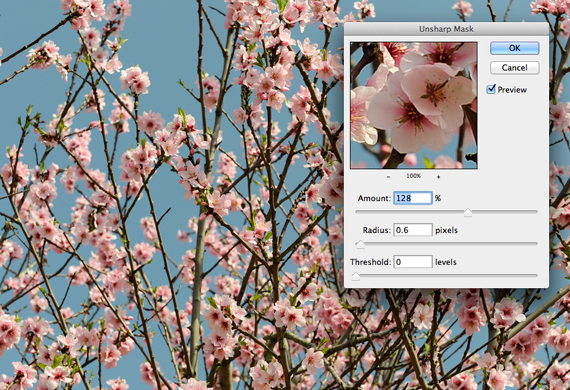Click the Threshold slider handle
Image resolution: width=570 pixels, height=390 pixels.
tap(356, 276)
